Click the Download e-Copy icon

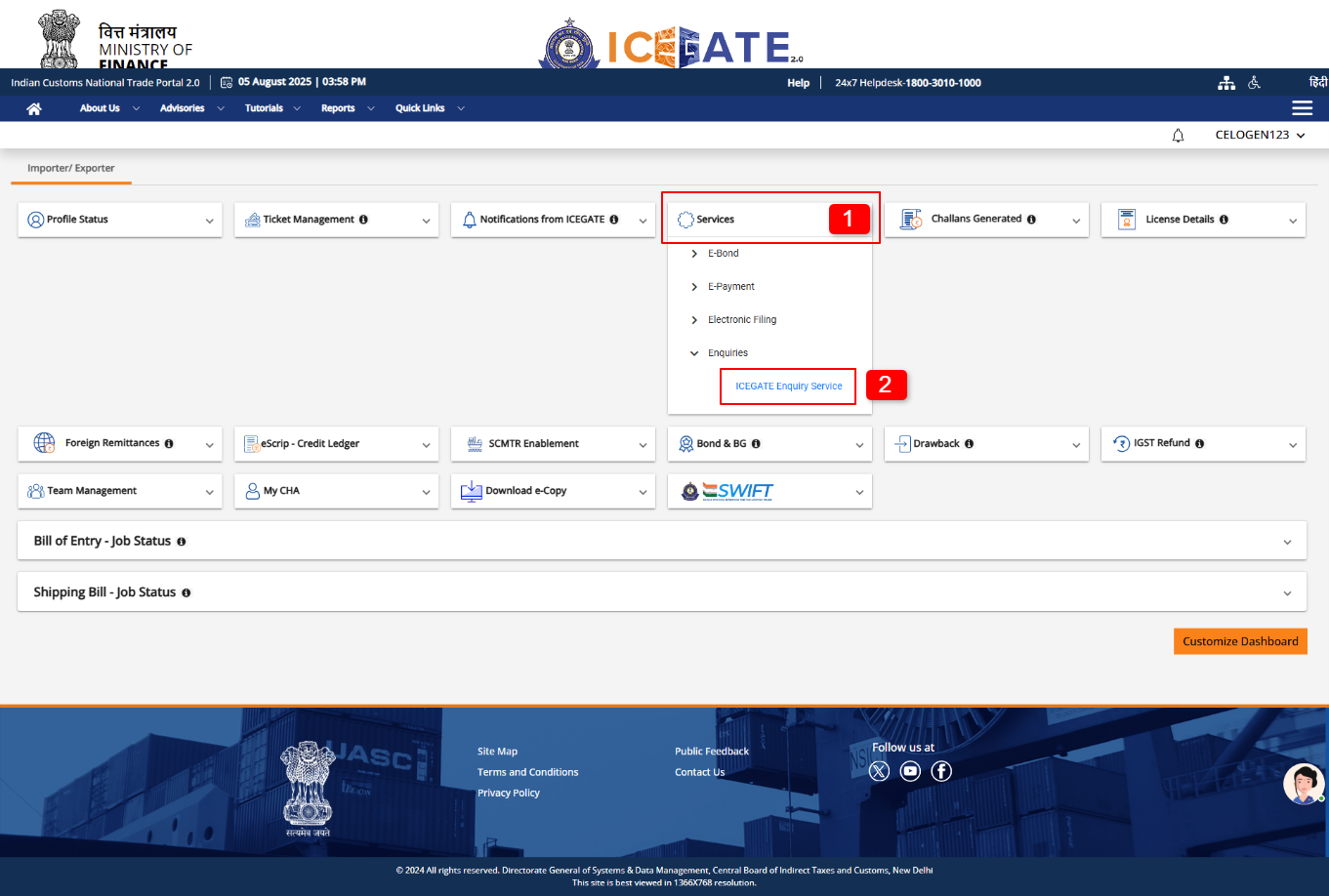pos(472,491)
